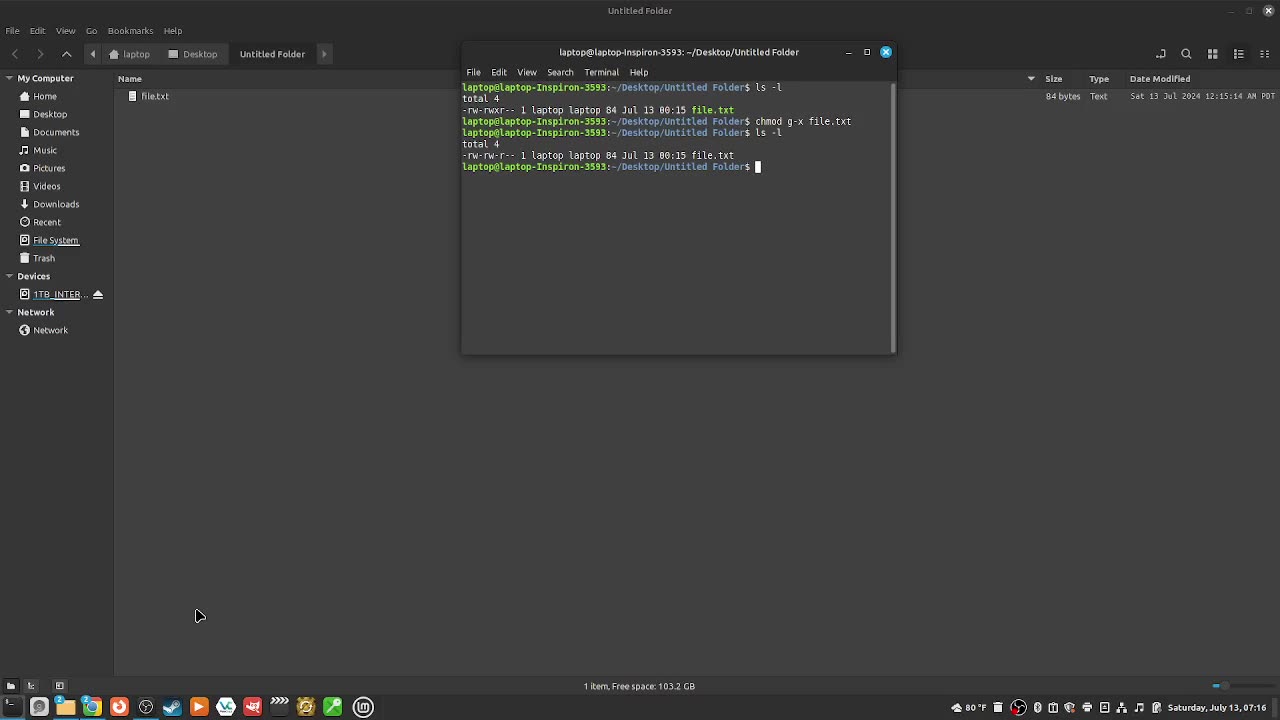This screenshot has width=1280, height=720.
Task: Click the music note tray icon
Action: pyautogui.click(x=1139, y=708)
